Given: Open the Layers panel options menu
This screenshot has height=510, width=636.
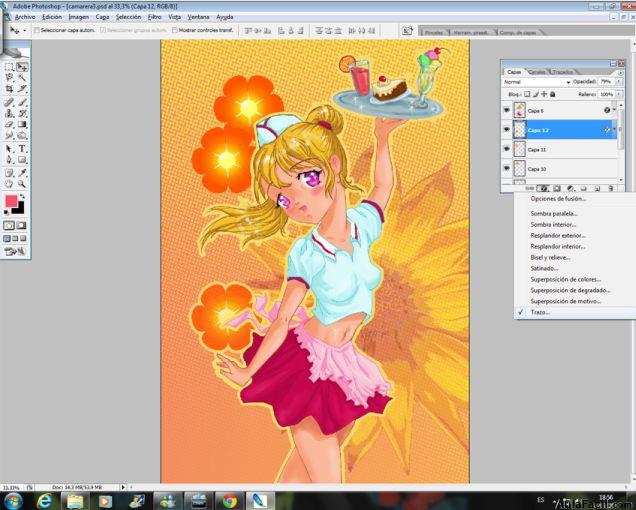Looking at the screenshot, I should [x=620, y=73].
